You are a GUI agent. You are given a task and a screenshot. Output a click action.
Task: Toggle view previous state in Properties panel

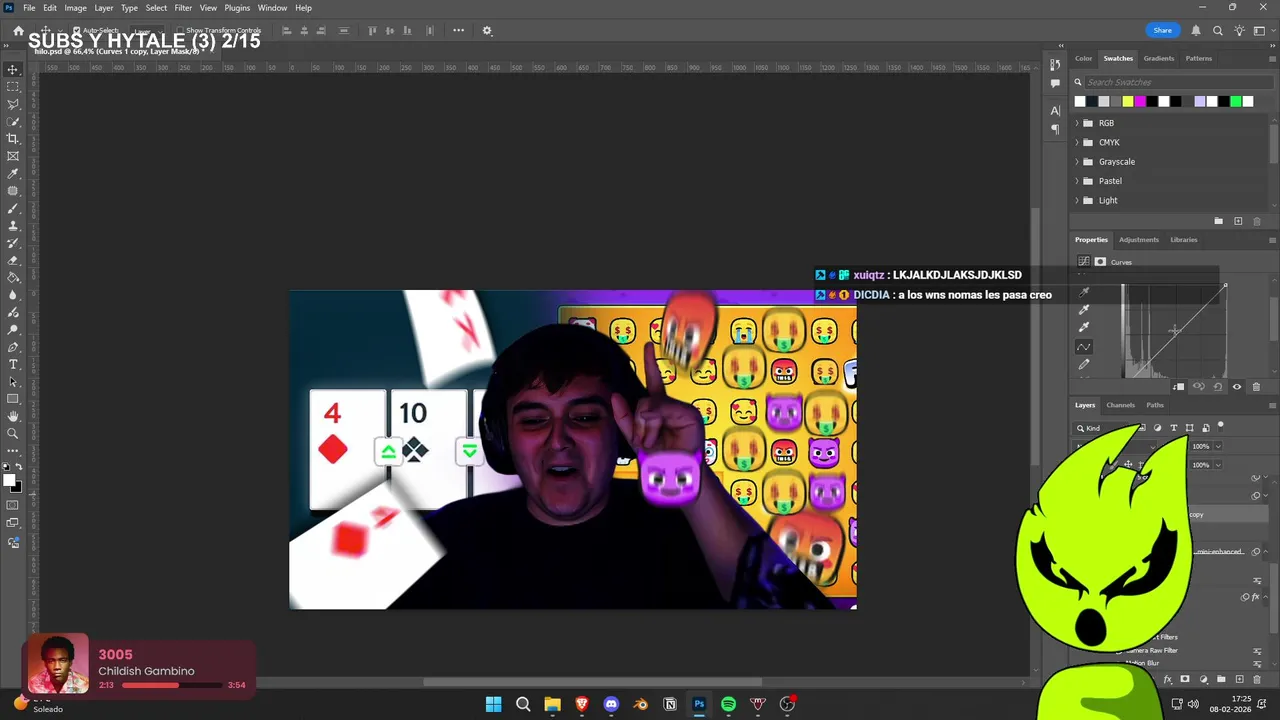(1198, 387)
